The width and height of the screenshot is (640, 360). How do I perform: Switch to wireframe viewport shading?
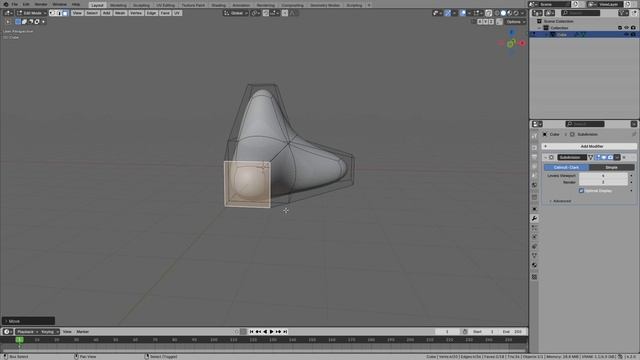click(497, 13)
